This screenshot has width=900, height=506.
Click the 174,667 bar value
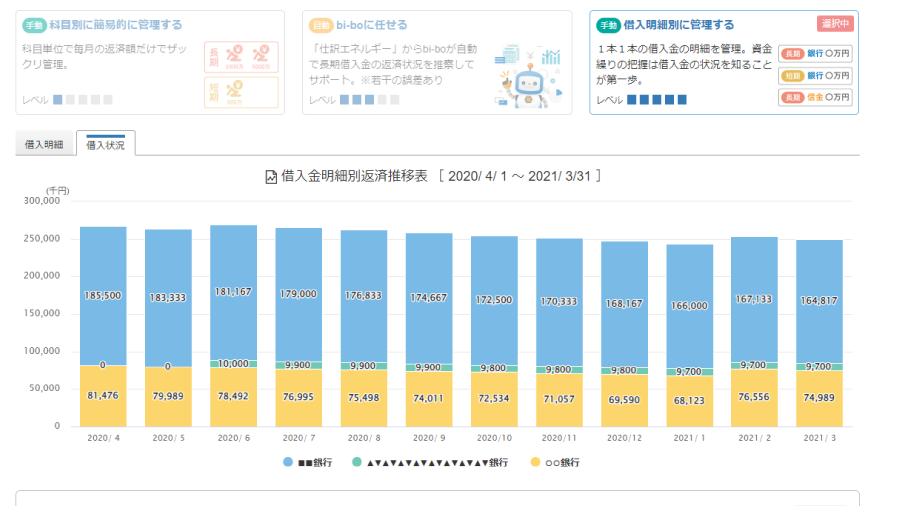[x=428, y=298]
